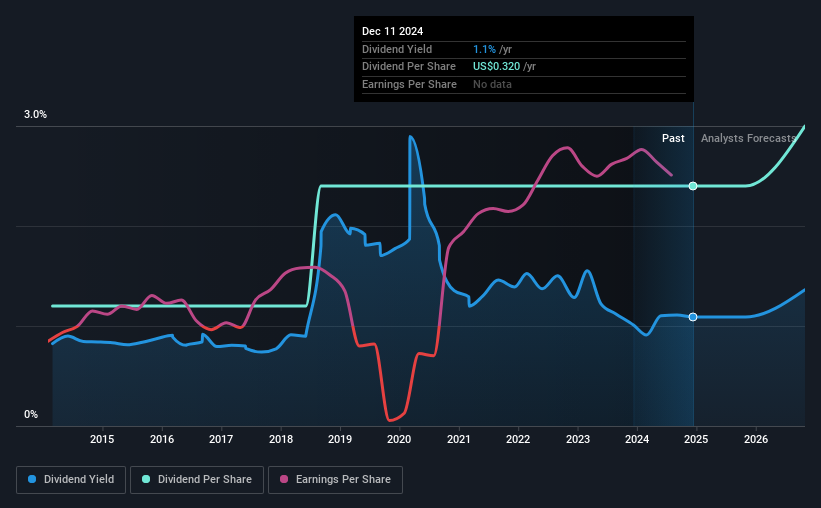Image resolution: width=821 pixels, height=508 pixels.
Task: Click the 2022 x-axis label
Action: [518, 439]
